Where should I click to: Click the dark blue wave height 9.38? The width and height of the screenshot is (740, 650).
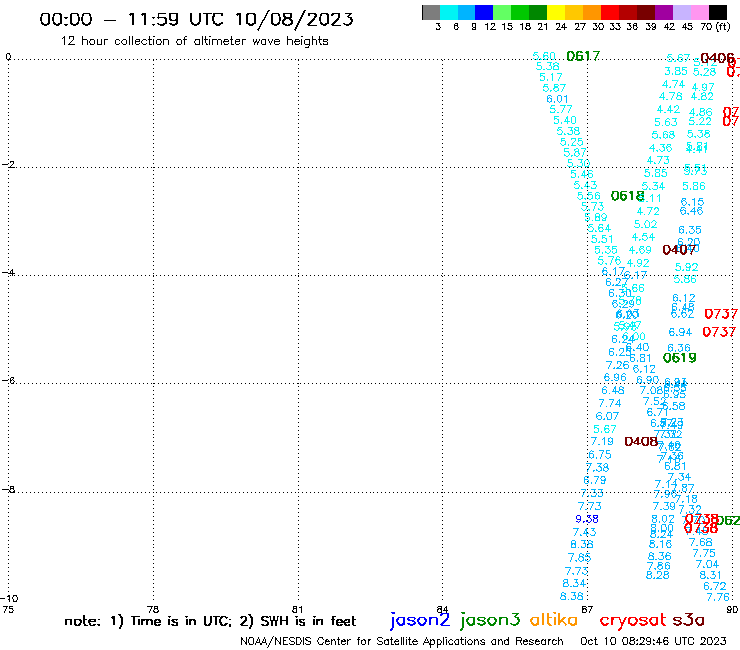point(587,519)
